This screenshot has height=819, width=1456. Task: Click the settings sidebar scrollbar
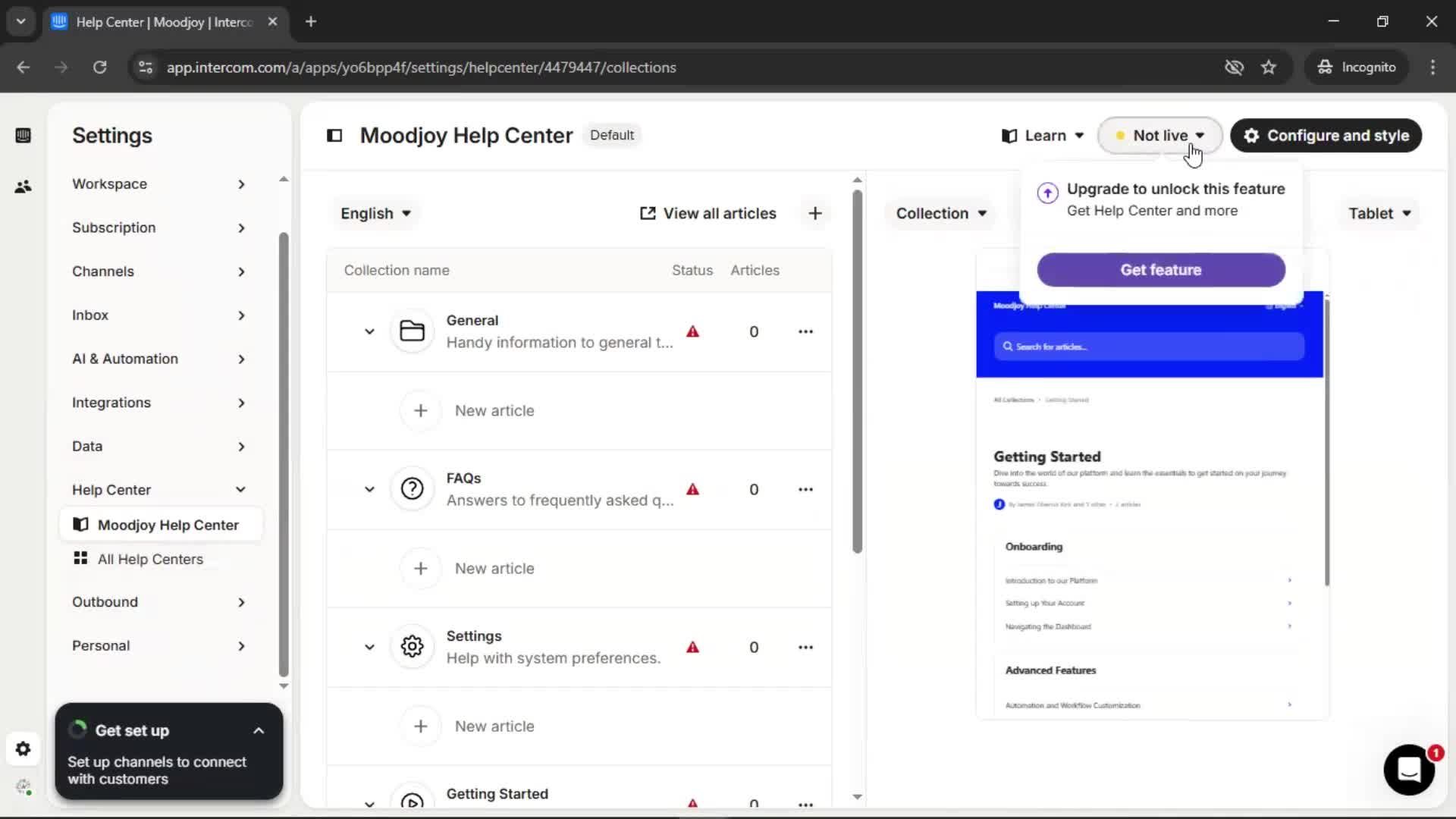(x=284, y=455)
